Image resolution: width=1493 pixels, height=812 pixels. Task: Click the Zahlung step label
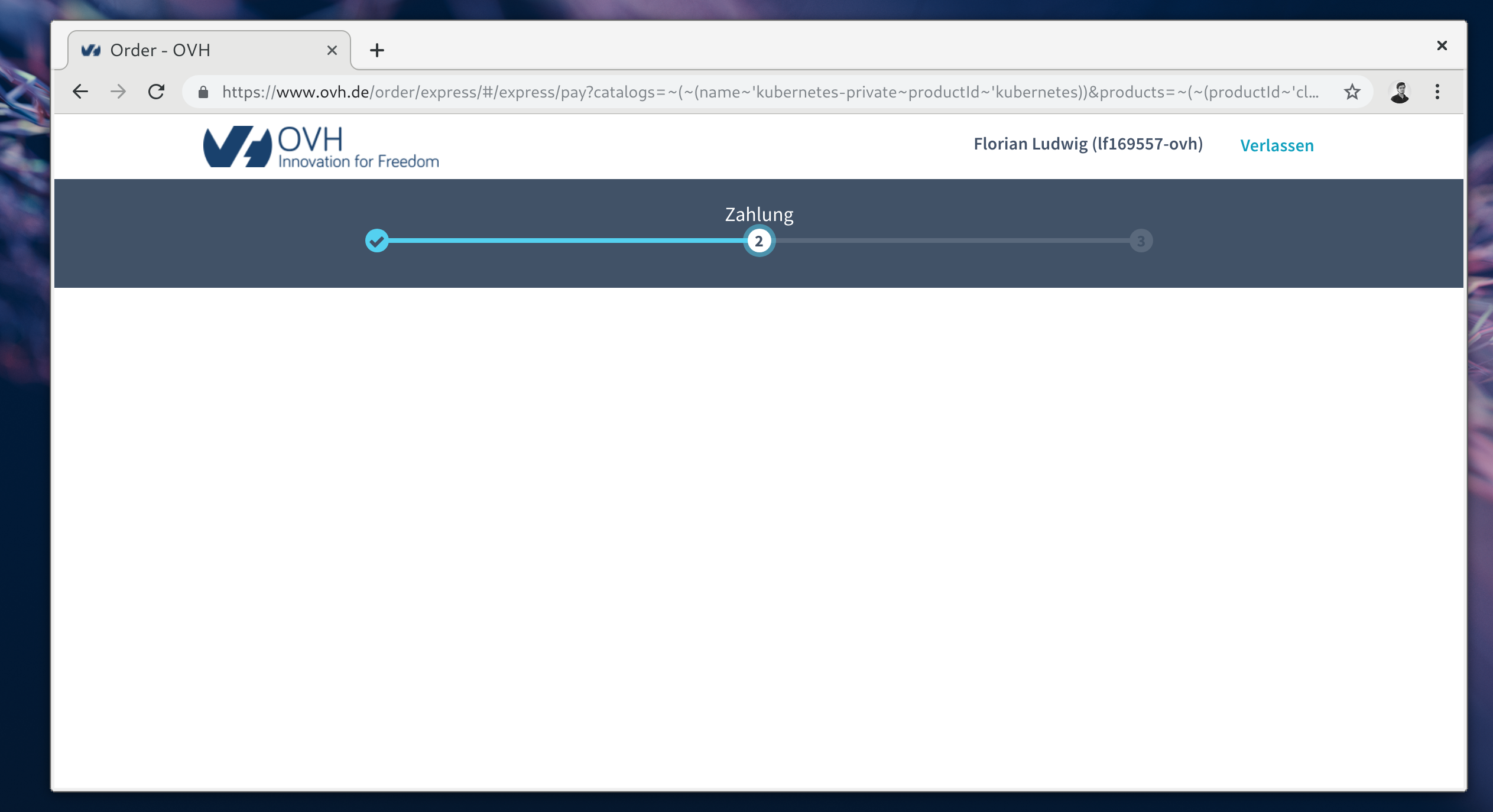click(x=759, y=214)
